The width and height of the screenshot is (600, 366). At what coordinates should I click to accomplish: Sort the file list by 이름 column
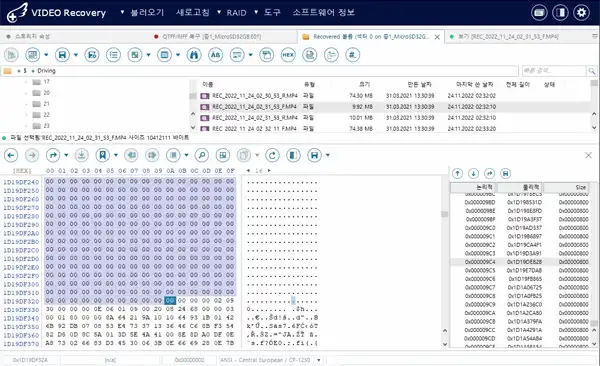[208, 84]
